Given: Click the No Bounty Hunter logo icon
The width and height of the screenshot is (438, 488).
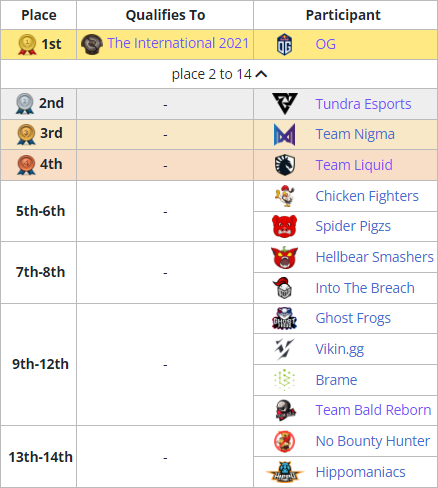Looking at the screenshot, I should (284, 441).
